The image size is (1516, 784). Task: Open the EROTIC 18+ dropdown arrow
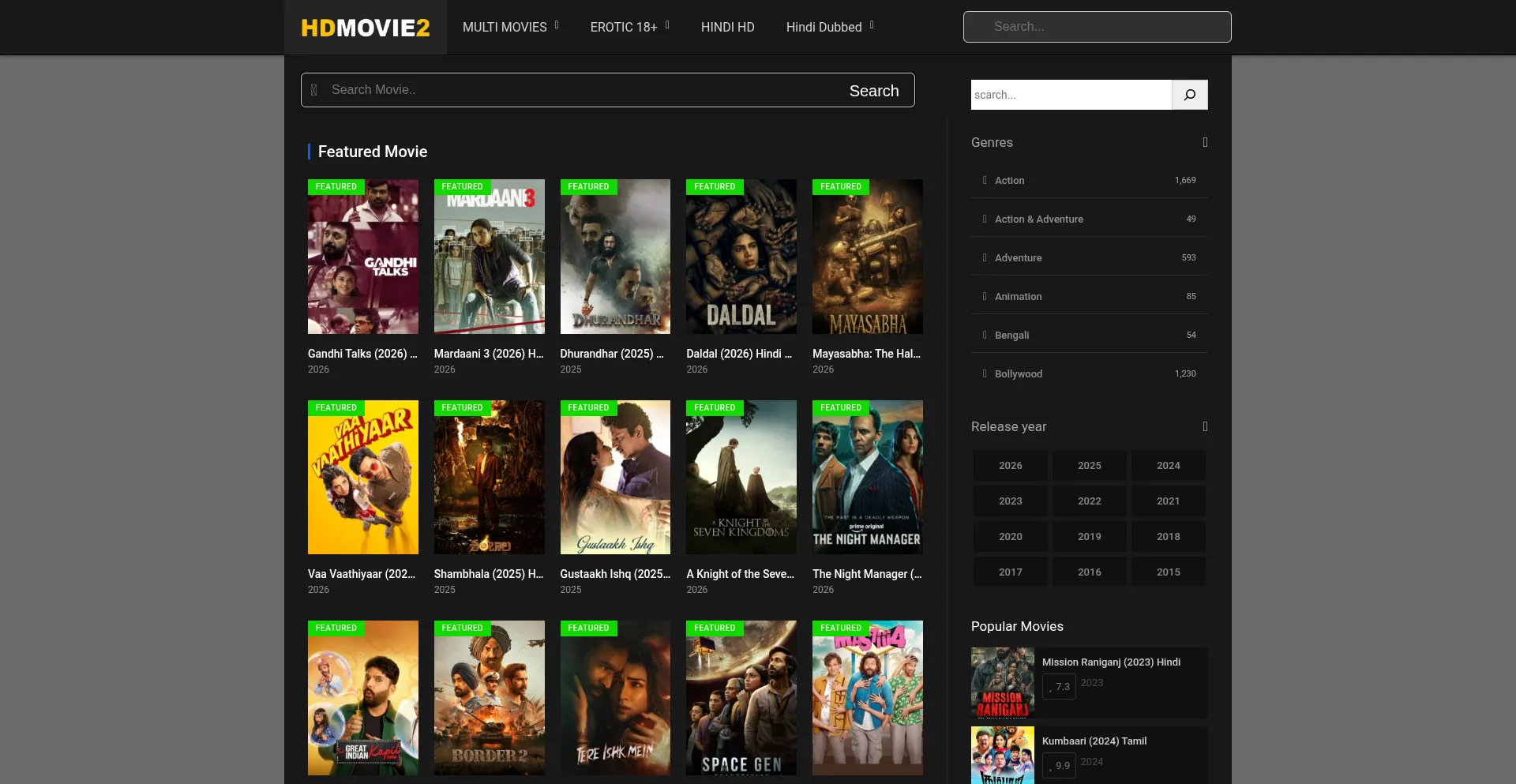click(667, 25)
